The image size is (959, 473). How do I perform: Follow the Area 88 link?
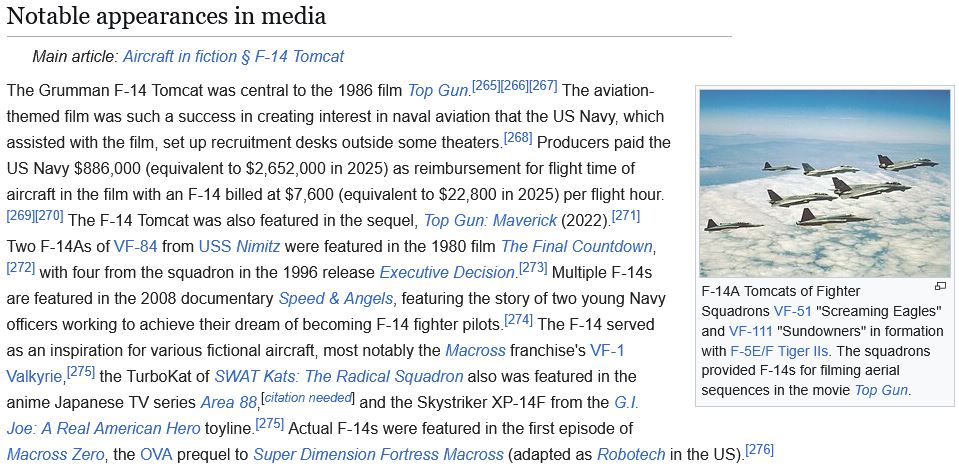tap(229, 403)
